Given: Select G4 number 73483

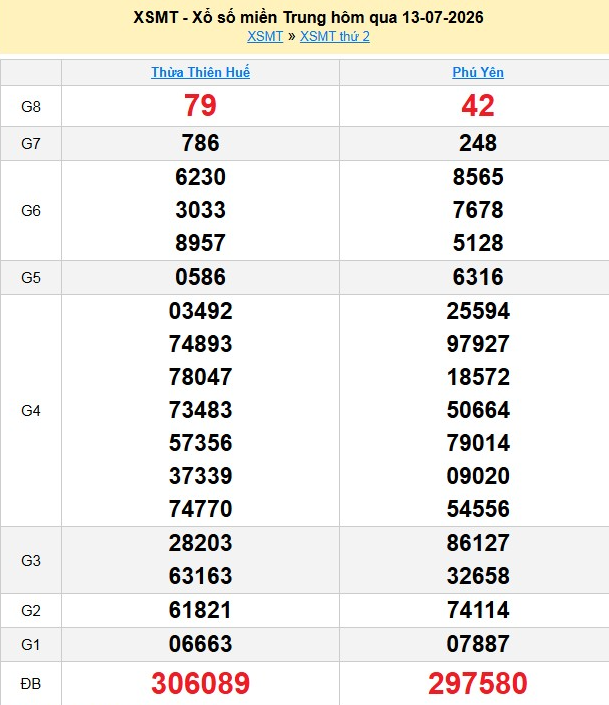Looking at the screenshot, I should [200, 410].
